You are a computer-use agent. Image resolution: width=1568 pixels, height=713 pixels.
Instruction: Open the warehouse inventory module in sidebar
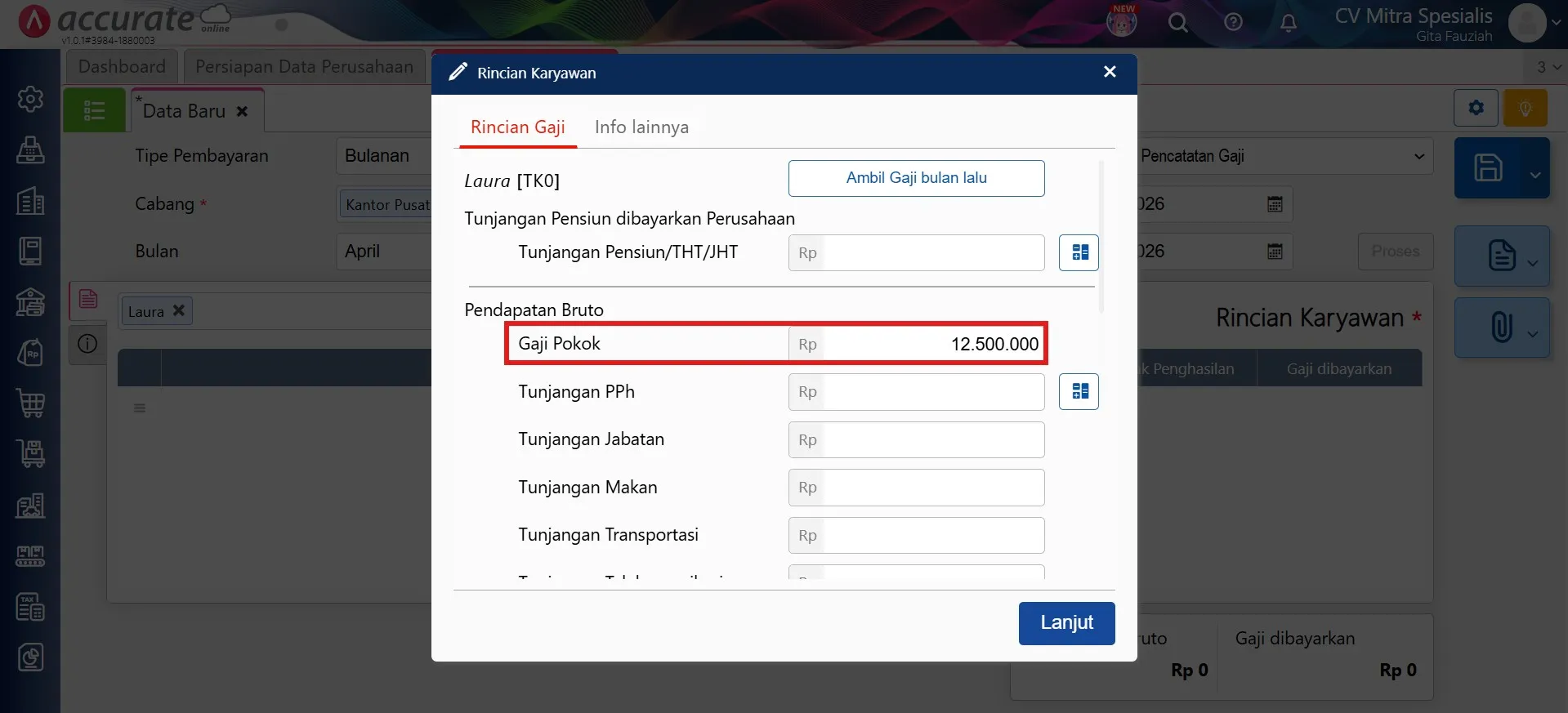pos(30,506)
